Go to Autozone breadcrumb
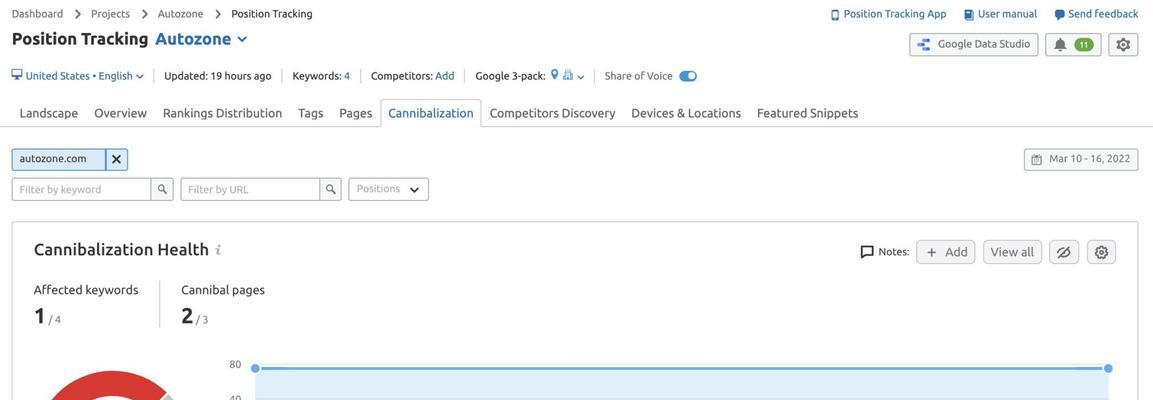 point(181,14)
